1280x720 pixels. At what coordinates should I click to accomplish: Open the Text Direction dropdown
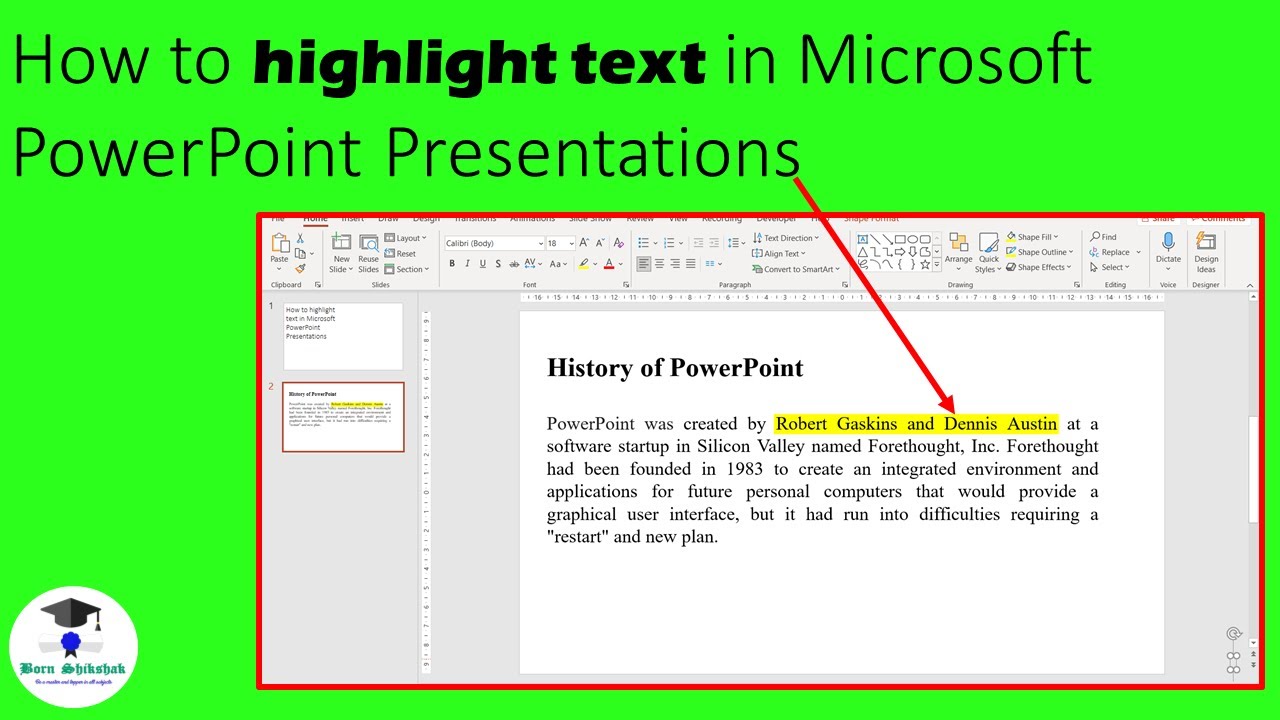pyautogui.click(x=785, y=239)
